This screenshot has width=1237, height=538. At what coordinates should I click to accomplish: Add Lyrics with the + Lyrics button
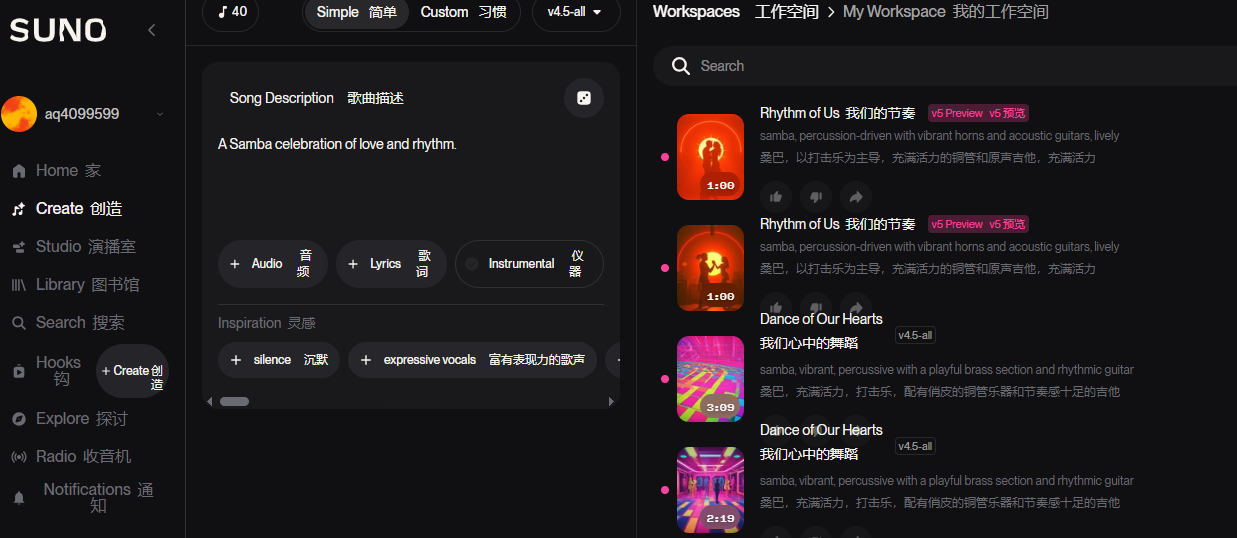pyautogui.click(x=391, y=264)
